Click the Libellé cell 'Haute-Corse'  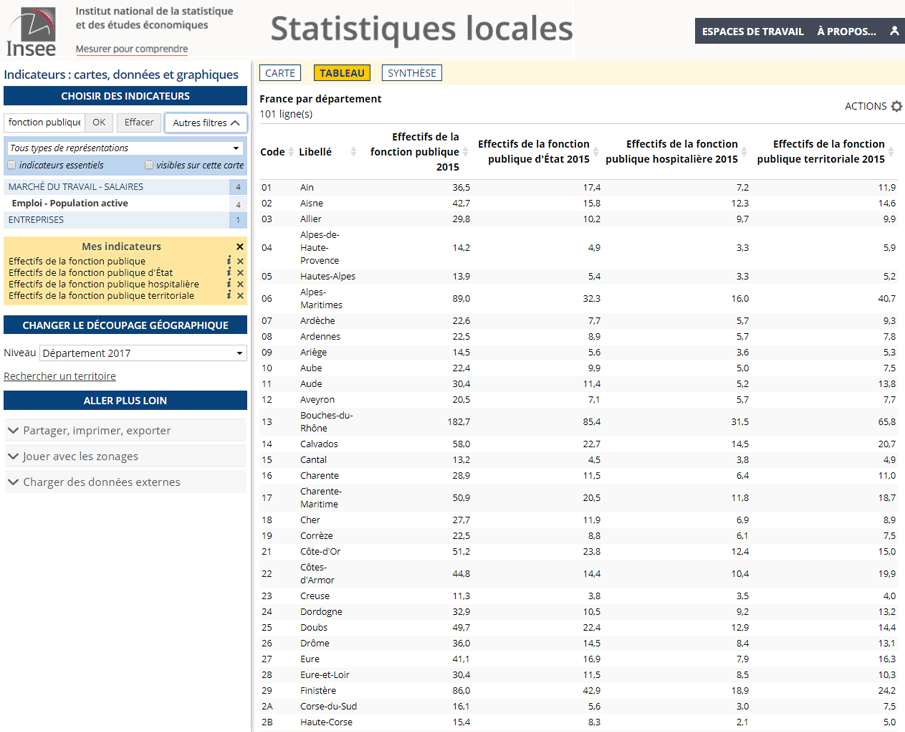point(326,722)
